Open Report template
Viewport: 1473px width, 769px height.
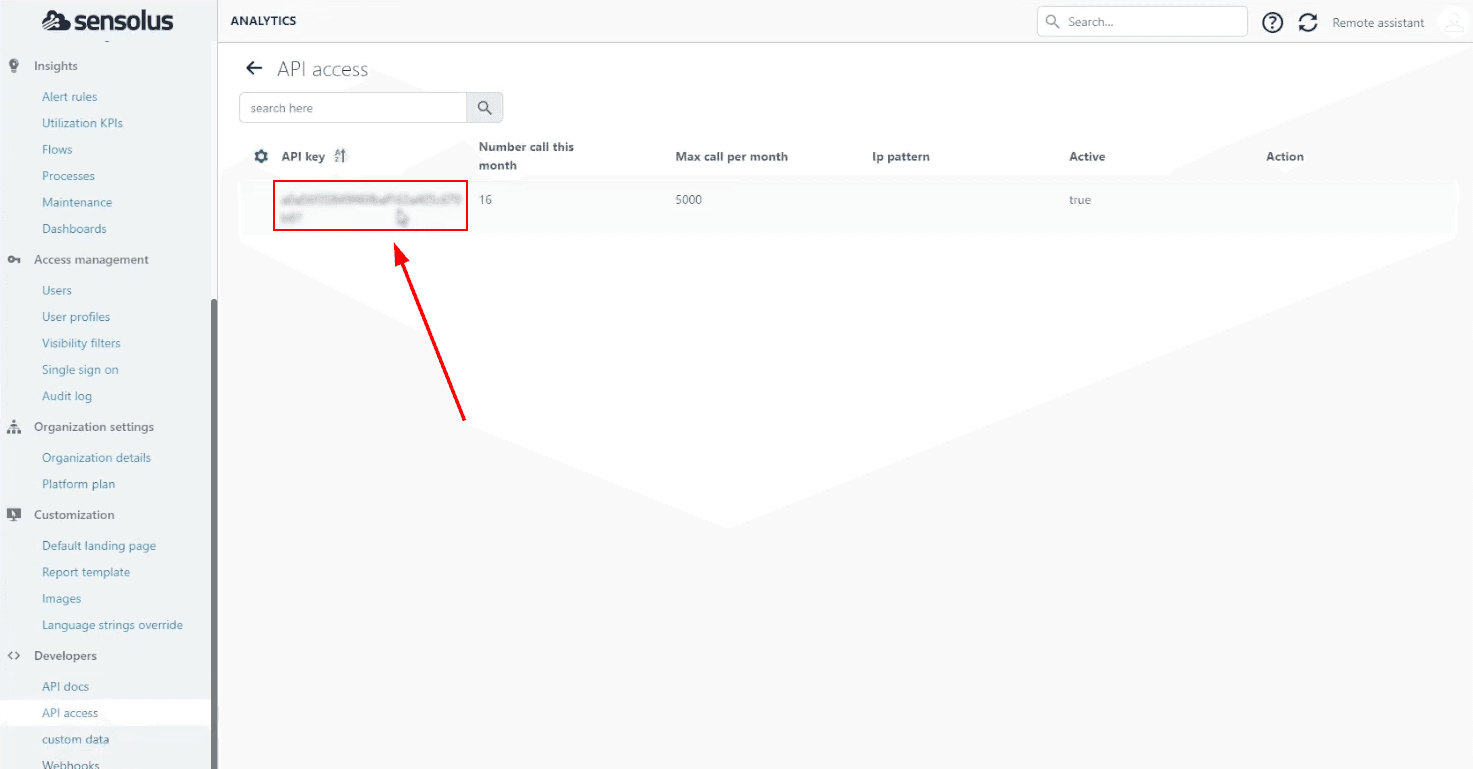coord(86,572)
